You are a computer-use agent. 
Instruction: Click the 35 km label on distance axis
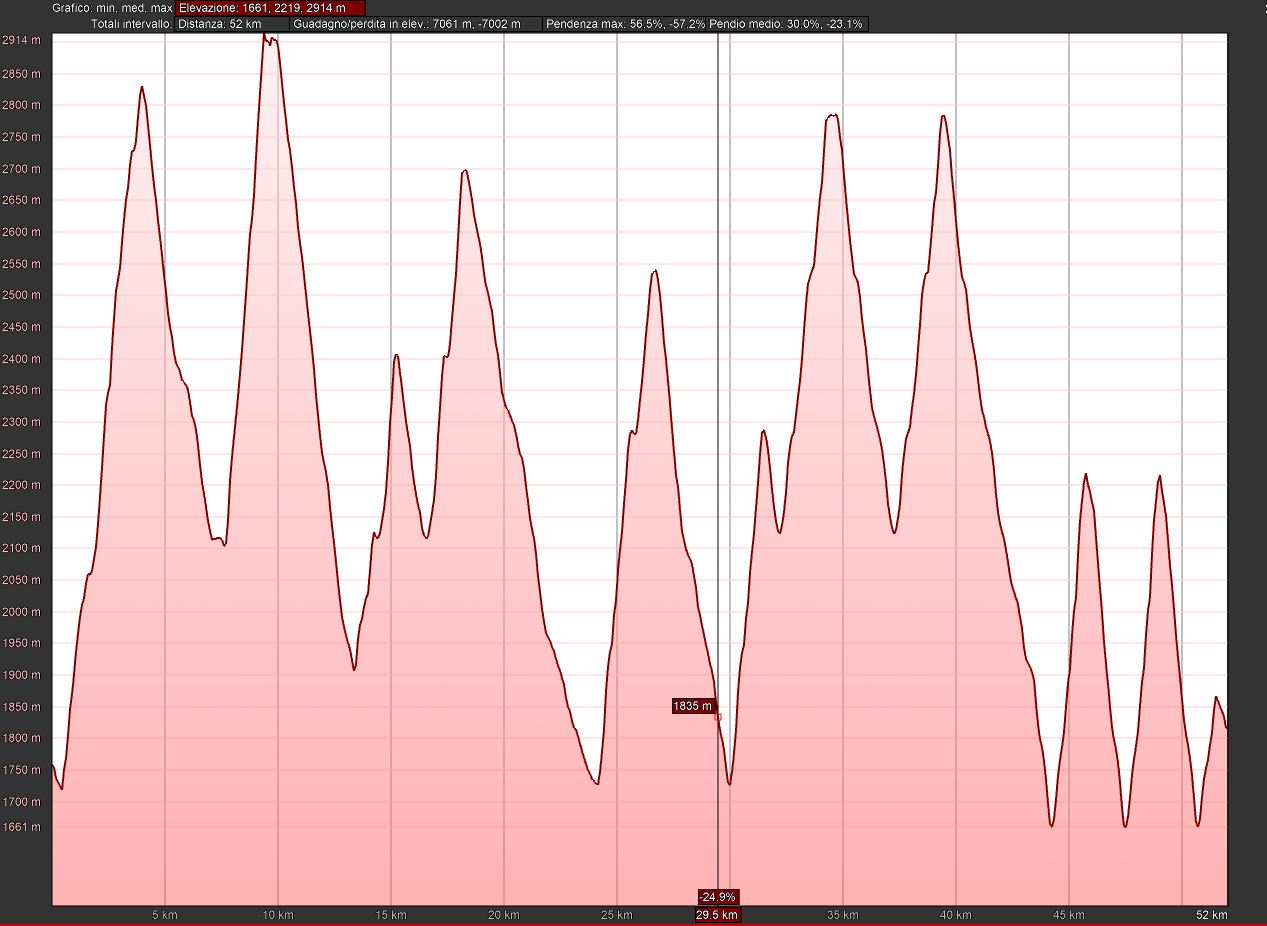point(843,915)
